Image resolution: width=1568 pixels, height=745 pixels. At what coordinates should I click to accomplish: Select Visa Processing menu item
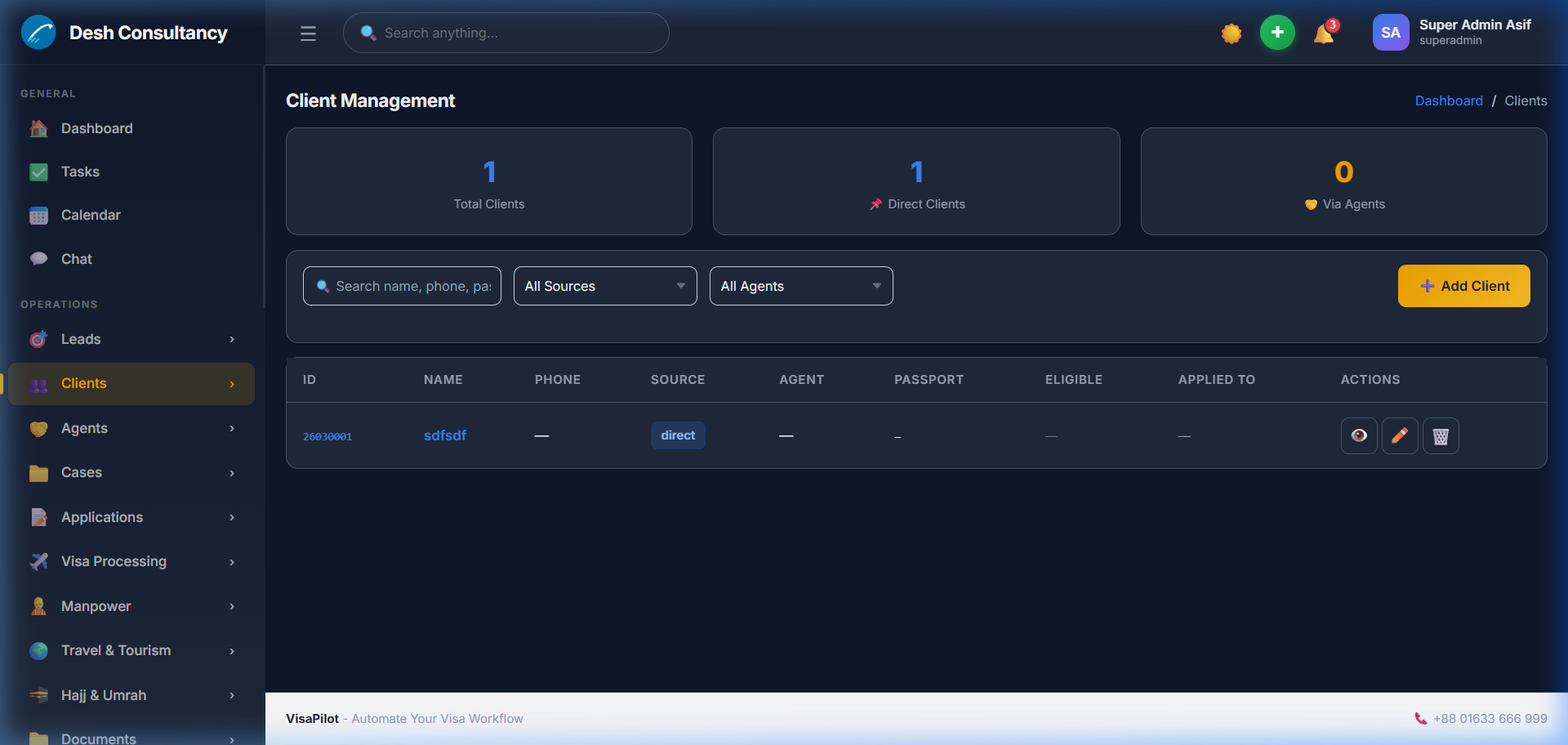(x=131, y=561)
